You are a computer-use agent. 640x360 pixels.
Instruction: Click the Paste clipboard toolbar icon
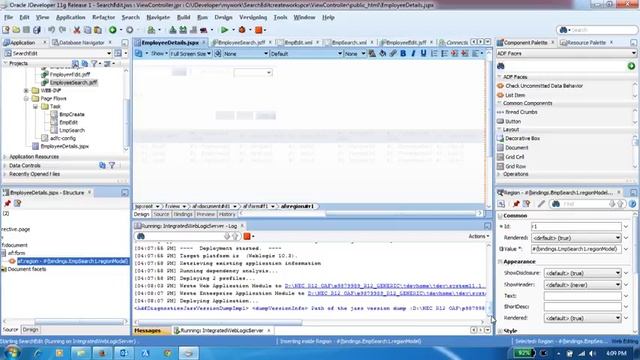pos(98,30)
